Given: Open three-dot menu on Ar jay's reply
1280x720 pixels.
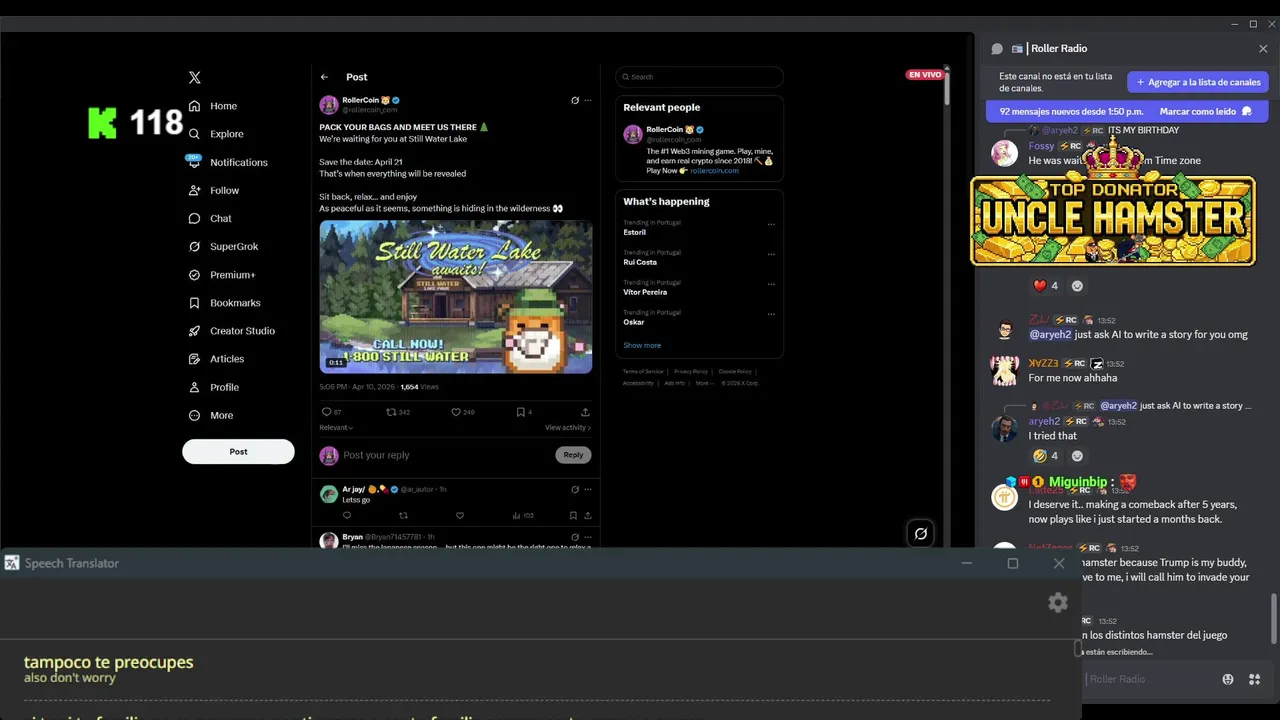Looking at the screenshot, I should 588,489.
